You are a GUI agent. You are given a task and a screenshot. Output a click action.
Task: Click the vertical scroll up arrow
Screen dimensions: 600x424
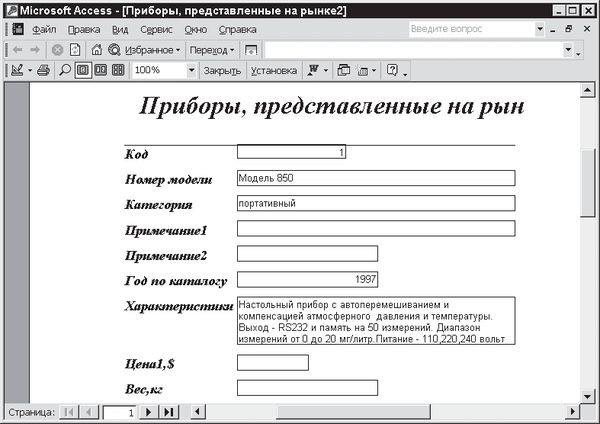click(x=587, y=90)
